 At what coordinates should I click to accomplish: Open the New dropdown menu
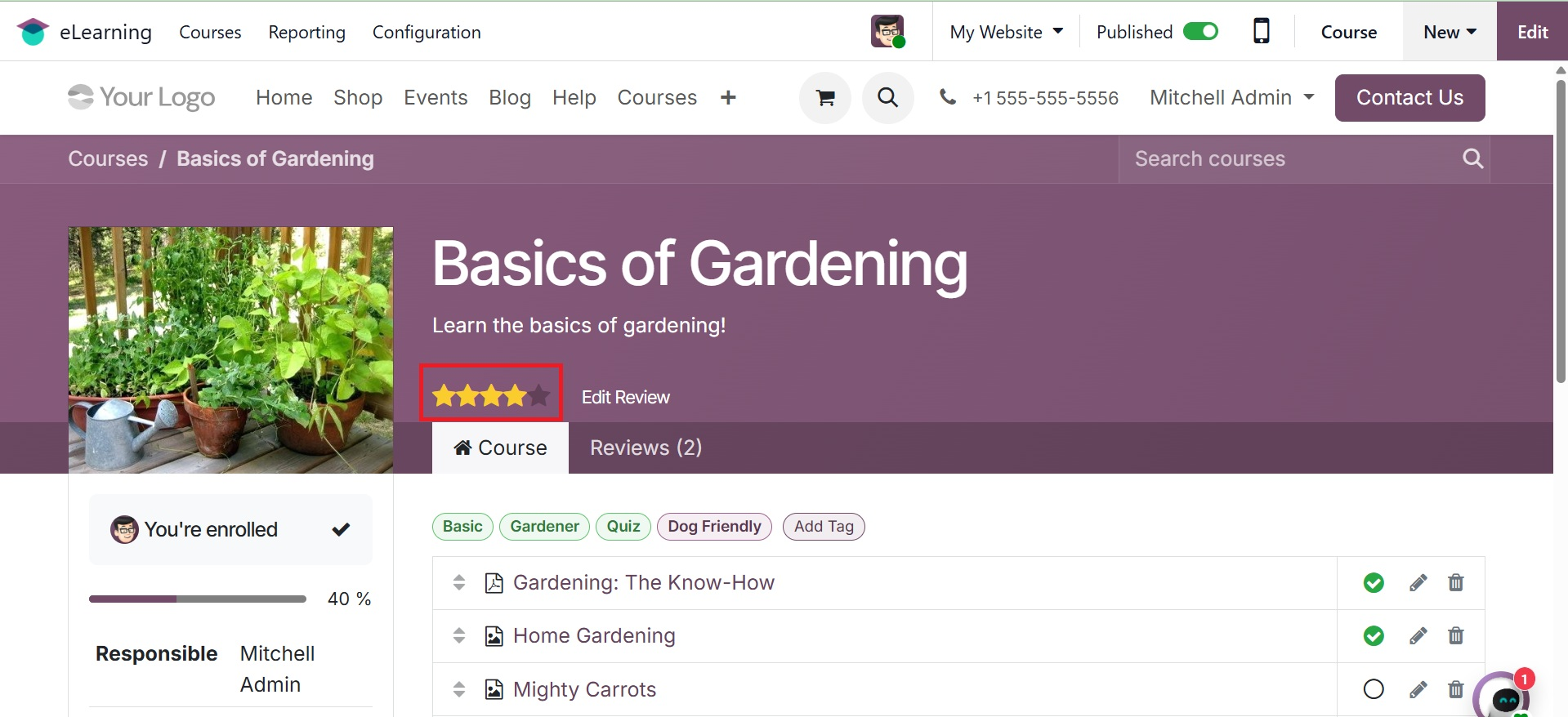click(1449, 32)
